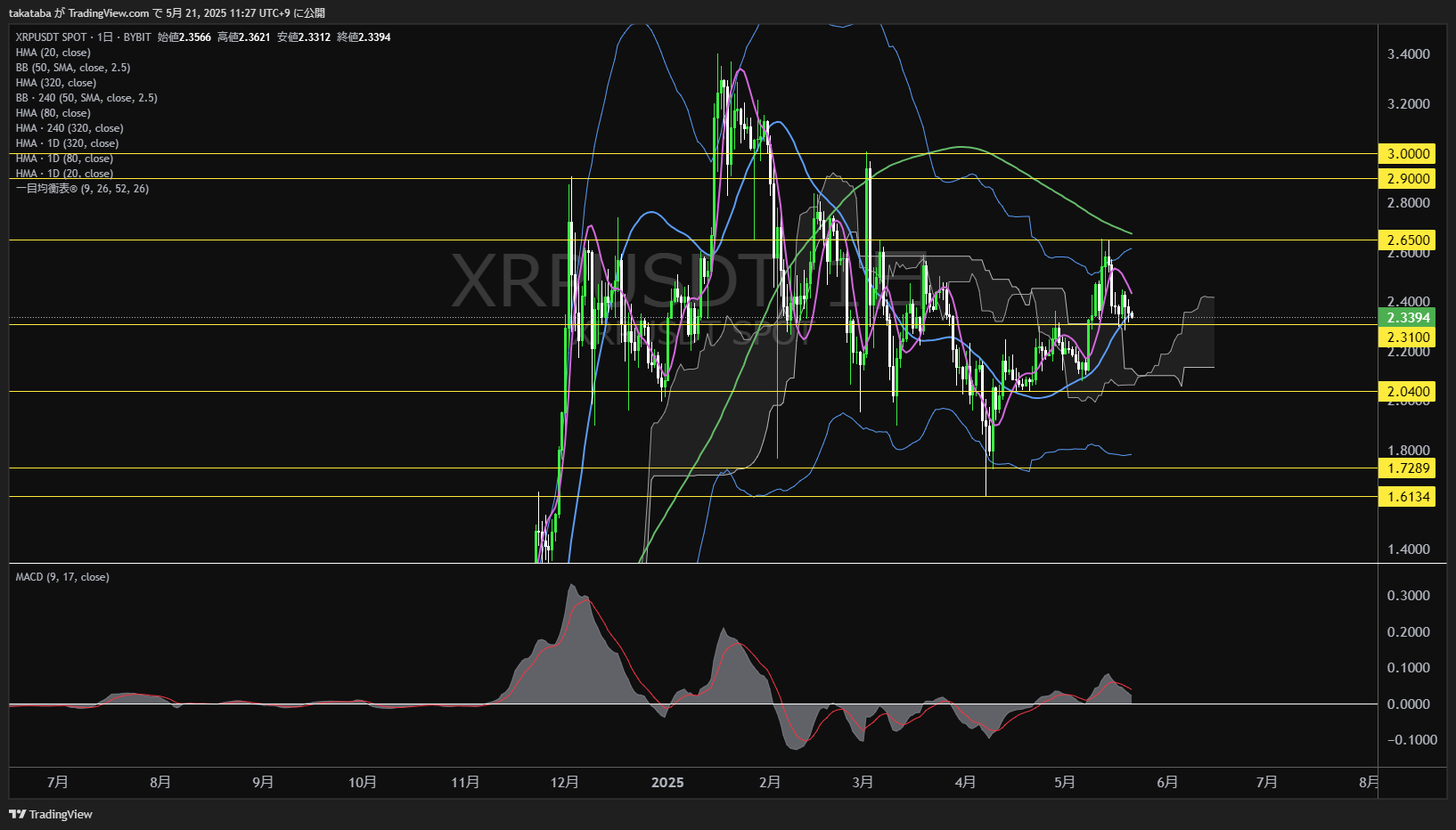
Task: Click the 2月 time axis label
Action: coord(770,782)
